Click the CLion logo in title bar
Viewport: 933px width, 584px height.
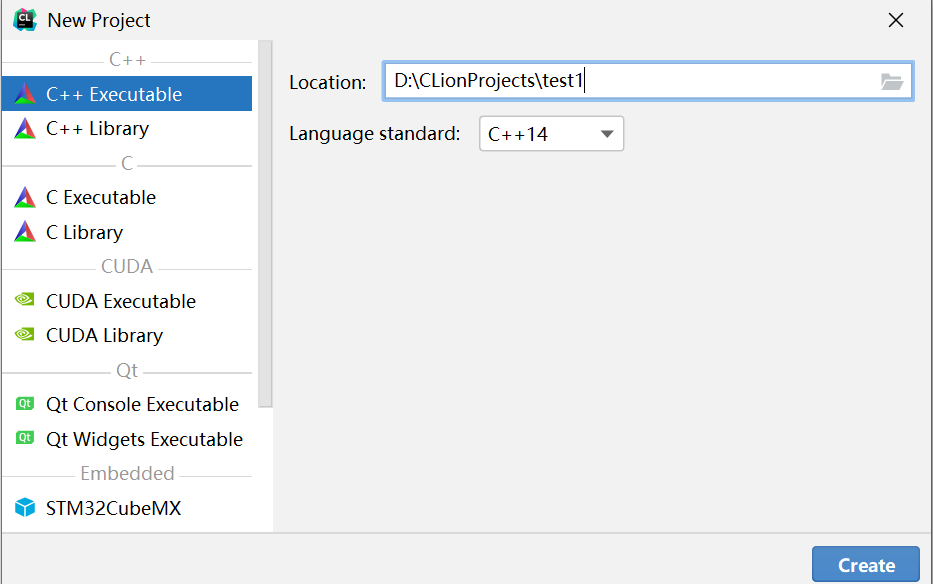pyautogui.click(x=25, y=20)
